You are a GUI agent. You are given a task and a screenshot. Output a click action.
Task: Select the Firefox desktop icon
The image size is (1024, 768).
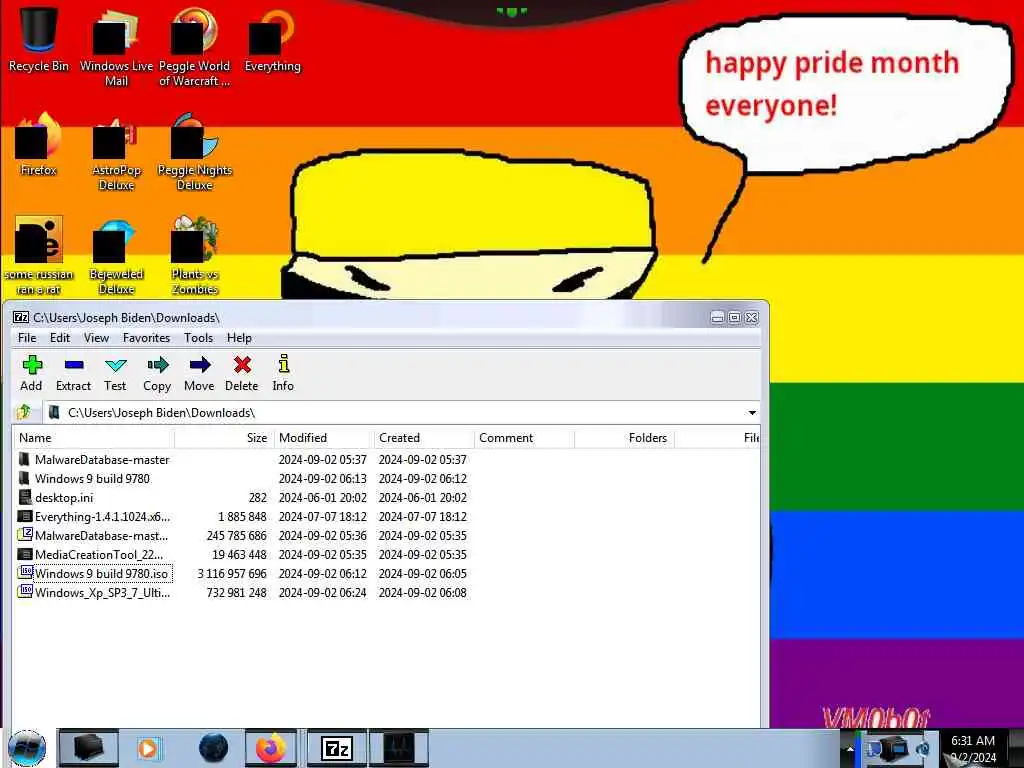pyautogui.click(x=39, y=144)
